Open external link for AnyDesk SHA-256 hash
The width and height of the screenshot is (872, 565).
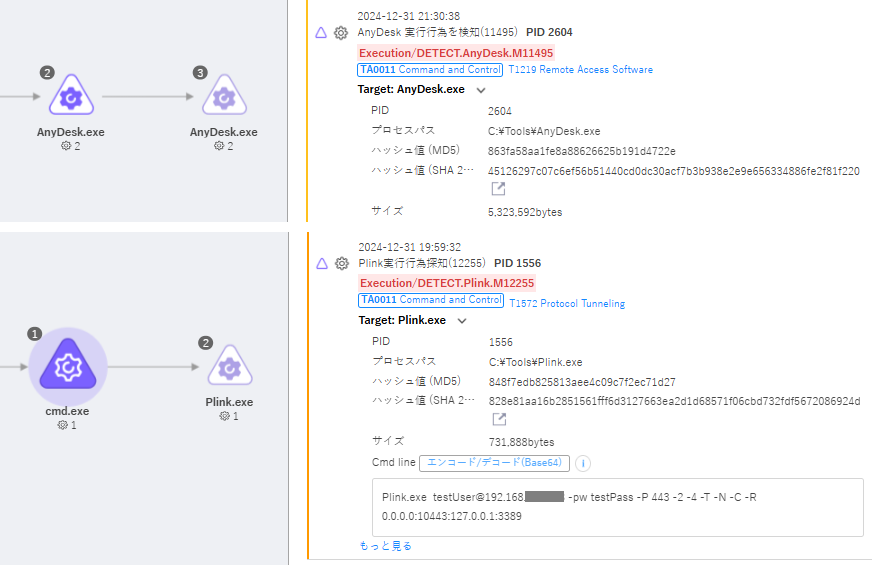[498, 189]
